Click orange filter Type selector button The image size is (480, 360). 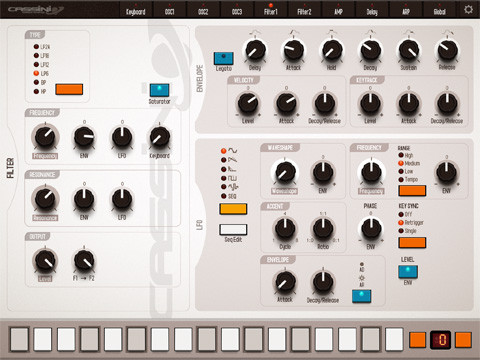tap(69, 89)
